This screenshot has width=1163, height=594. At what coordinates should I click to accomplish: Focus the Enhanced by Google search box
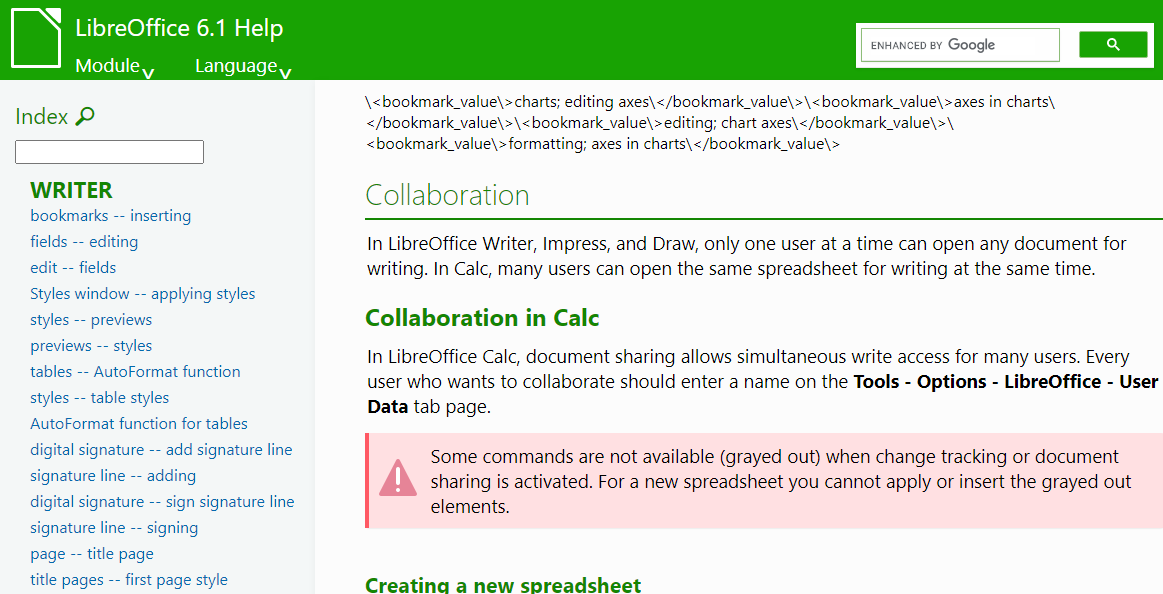960,45
